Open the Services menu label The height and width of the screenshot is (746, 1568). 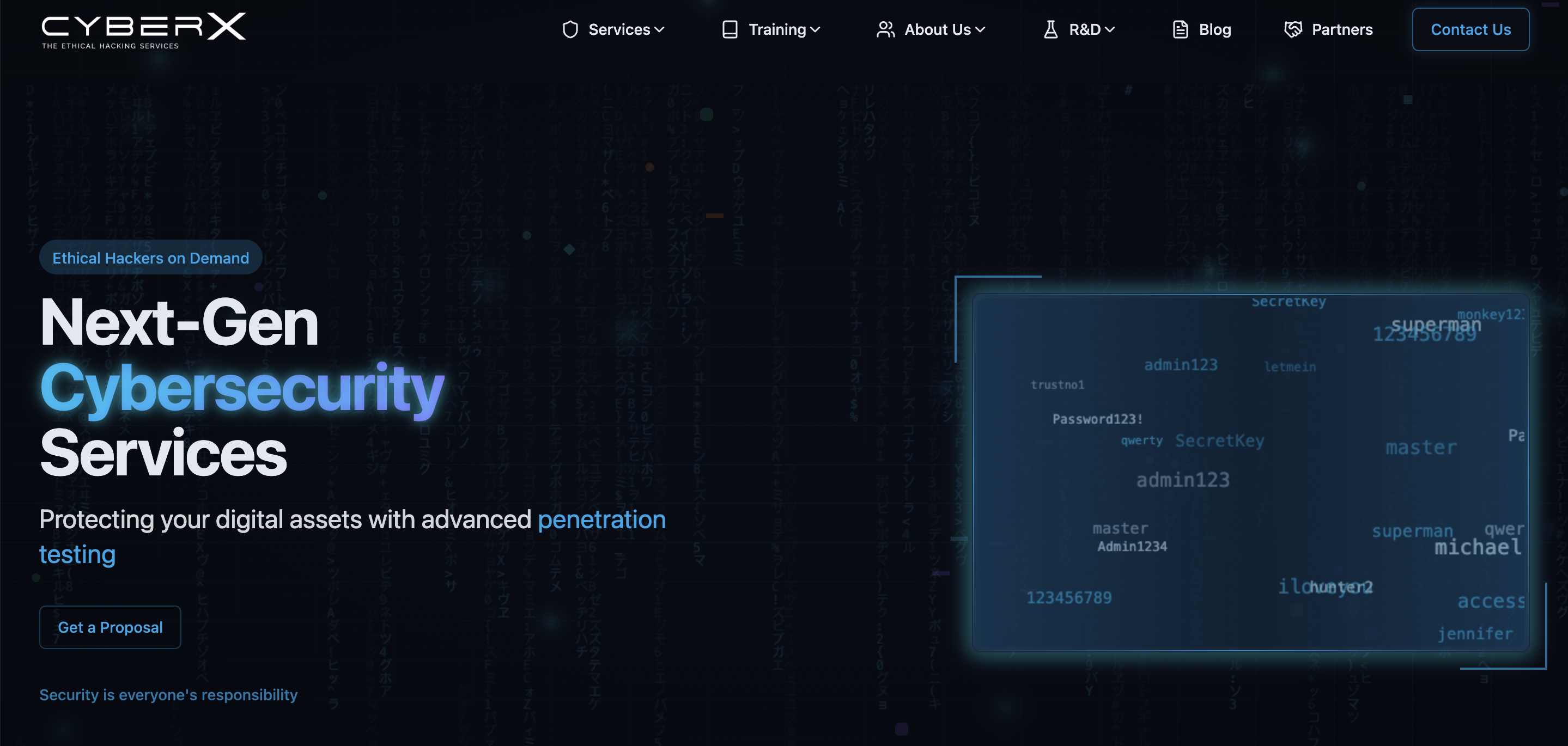point(619,29)
